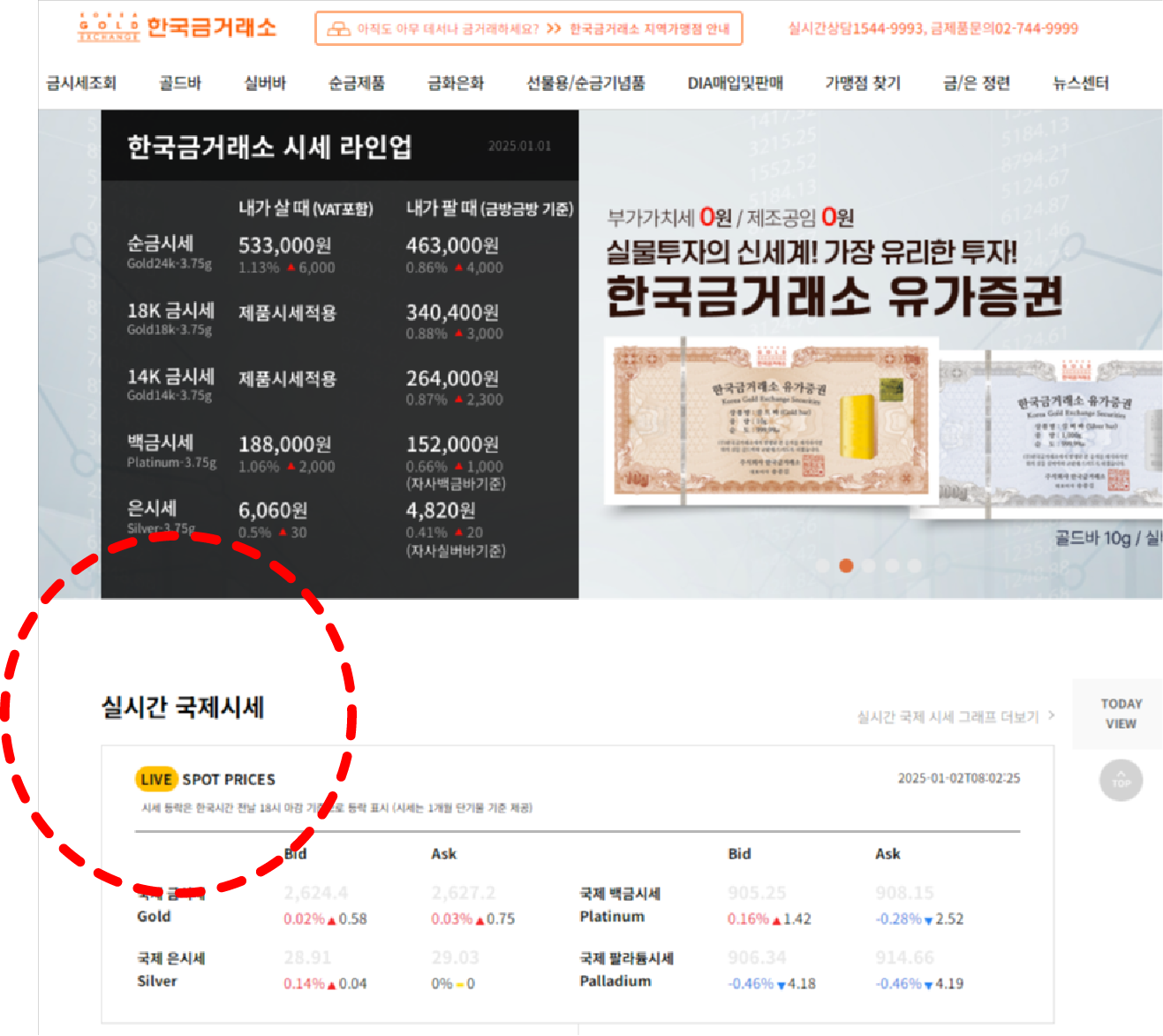Click the 백금시세 sell price 152,000원

click(x=452, y=444)
